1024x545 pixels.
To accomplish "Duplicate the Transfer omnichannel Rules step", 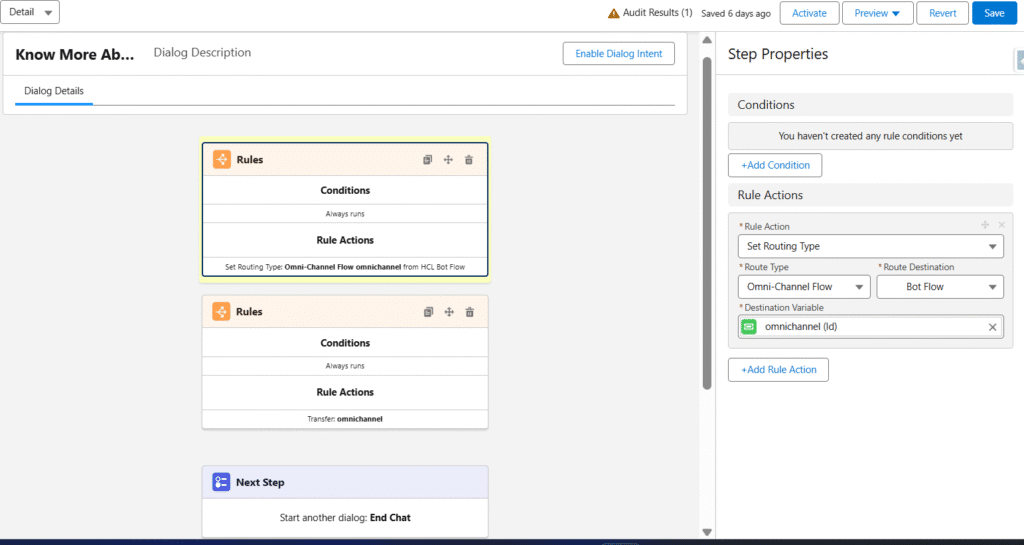I will click(x=428, y=312).
